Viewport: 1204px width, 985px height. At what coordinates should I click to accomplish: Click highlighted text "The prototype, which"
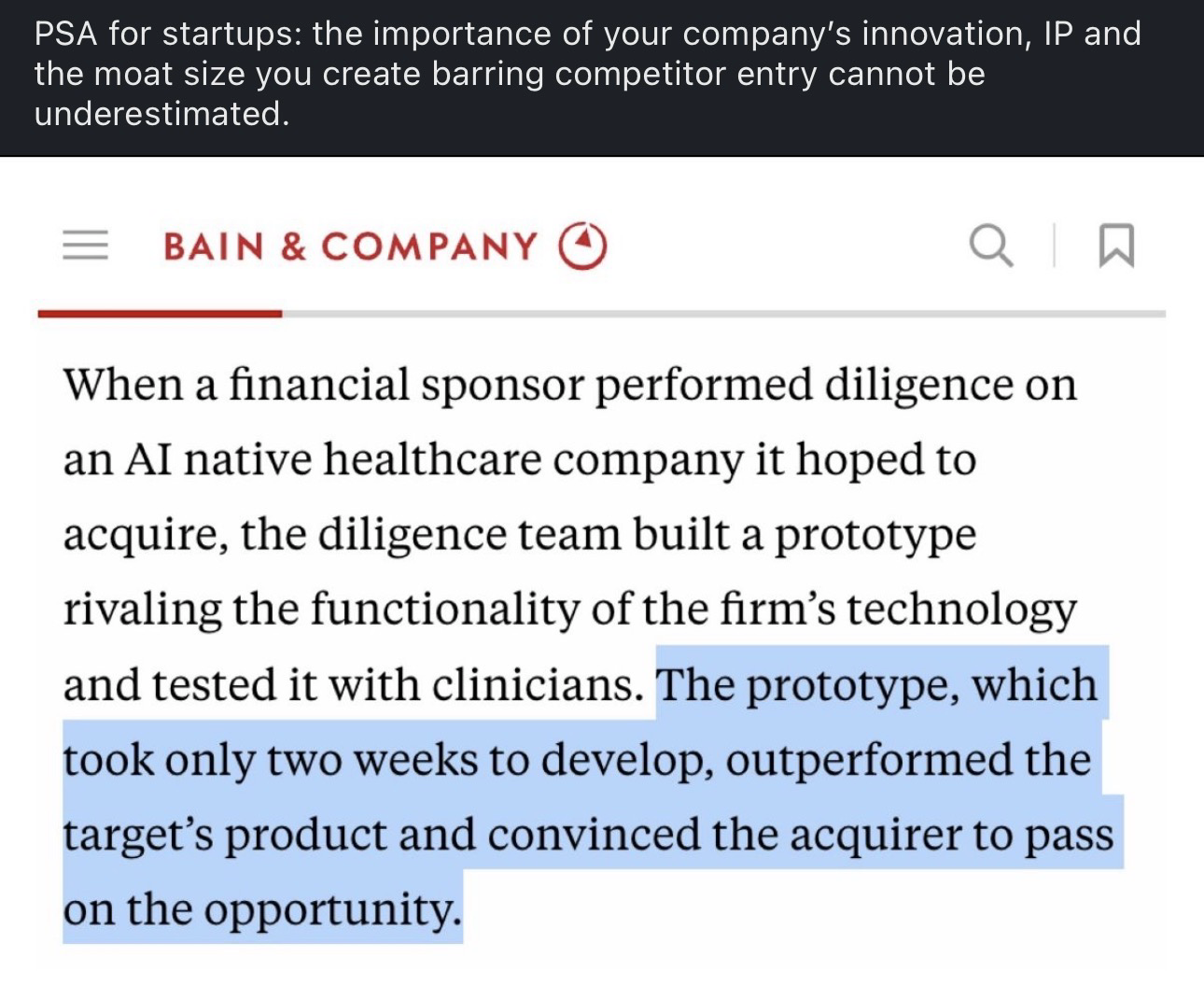pyautogui.click(x=877, y=685)
